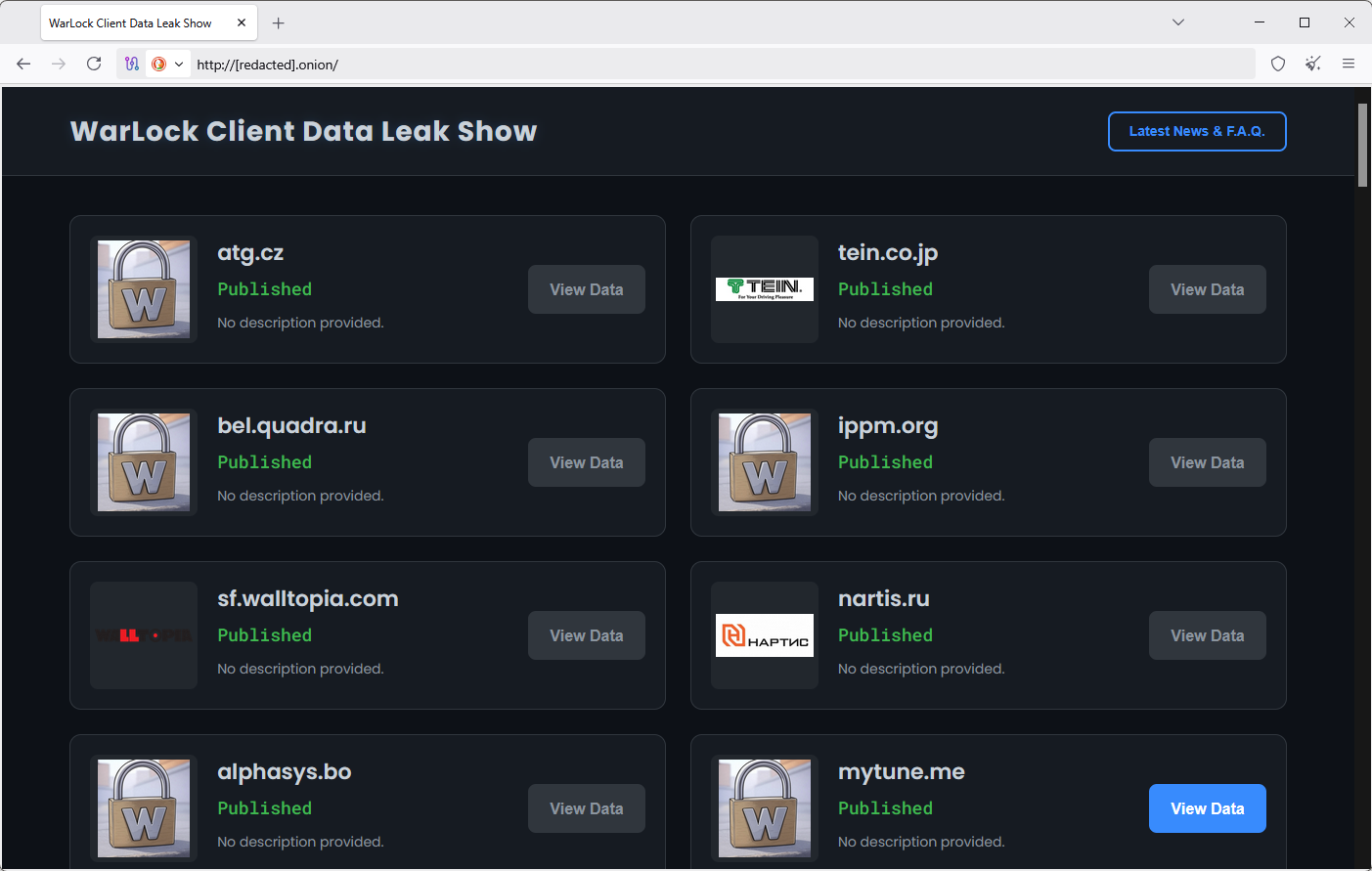Click the WarLock Client Data Leak Show heading

[x=303, y=131]
